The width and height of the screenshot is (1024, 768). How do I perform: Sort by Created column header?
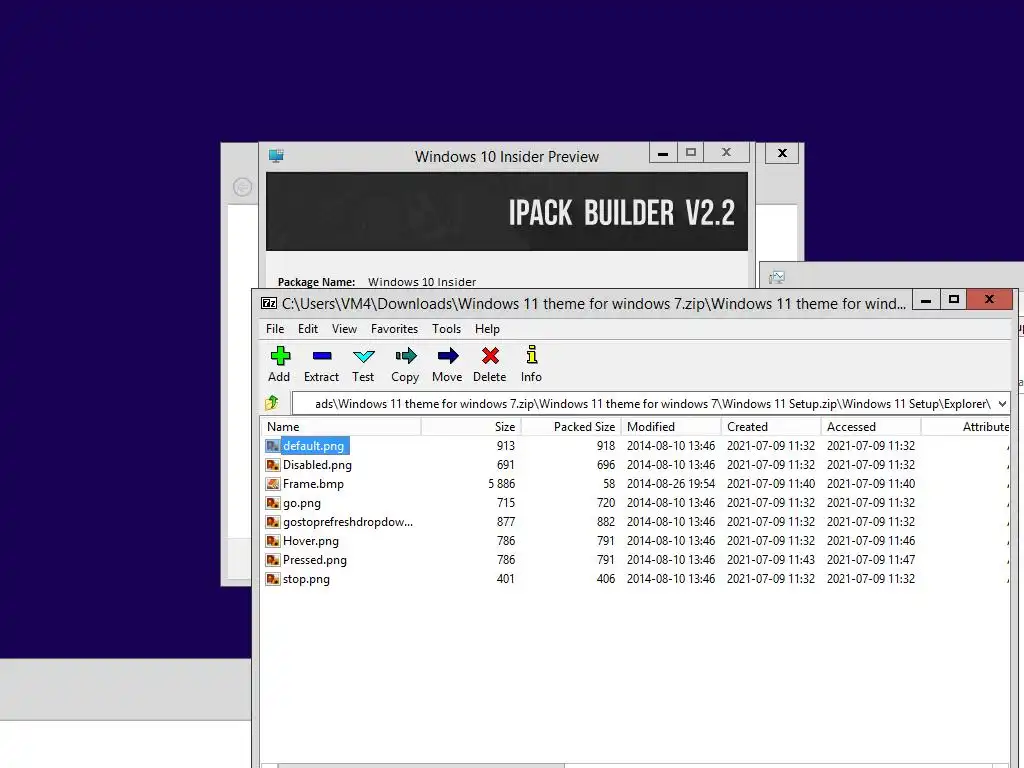(771, 426)
